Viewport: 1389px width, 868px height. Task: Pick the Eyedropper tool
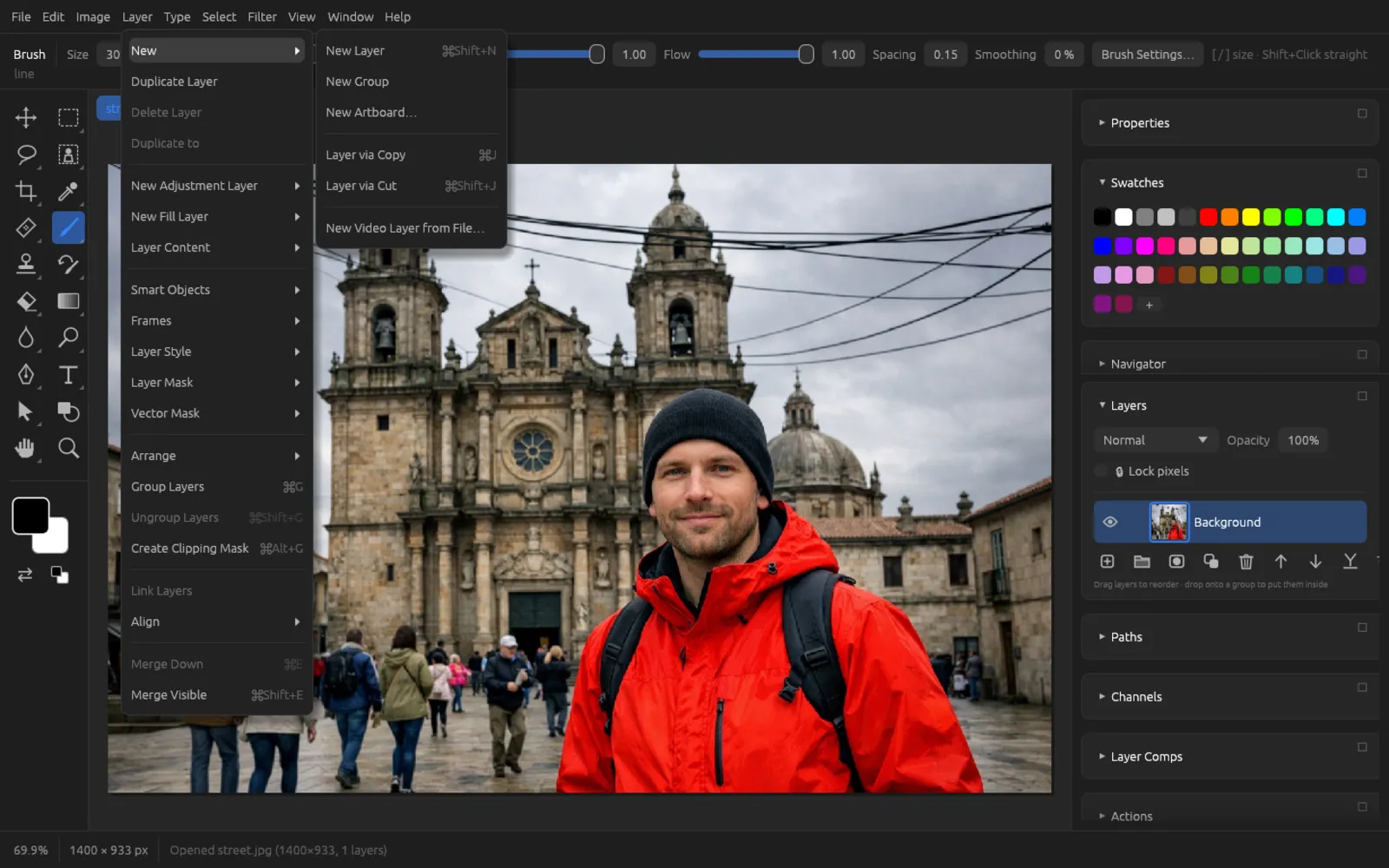pos(68,191)
